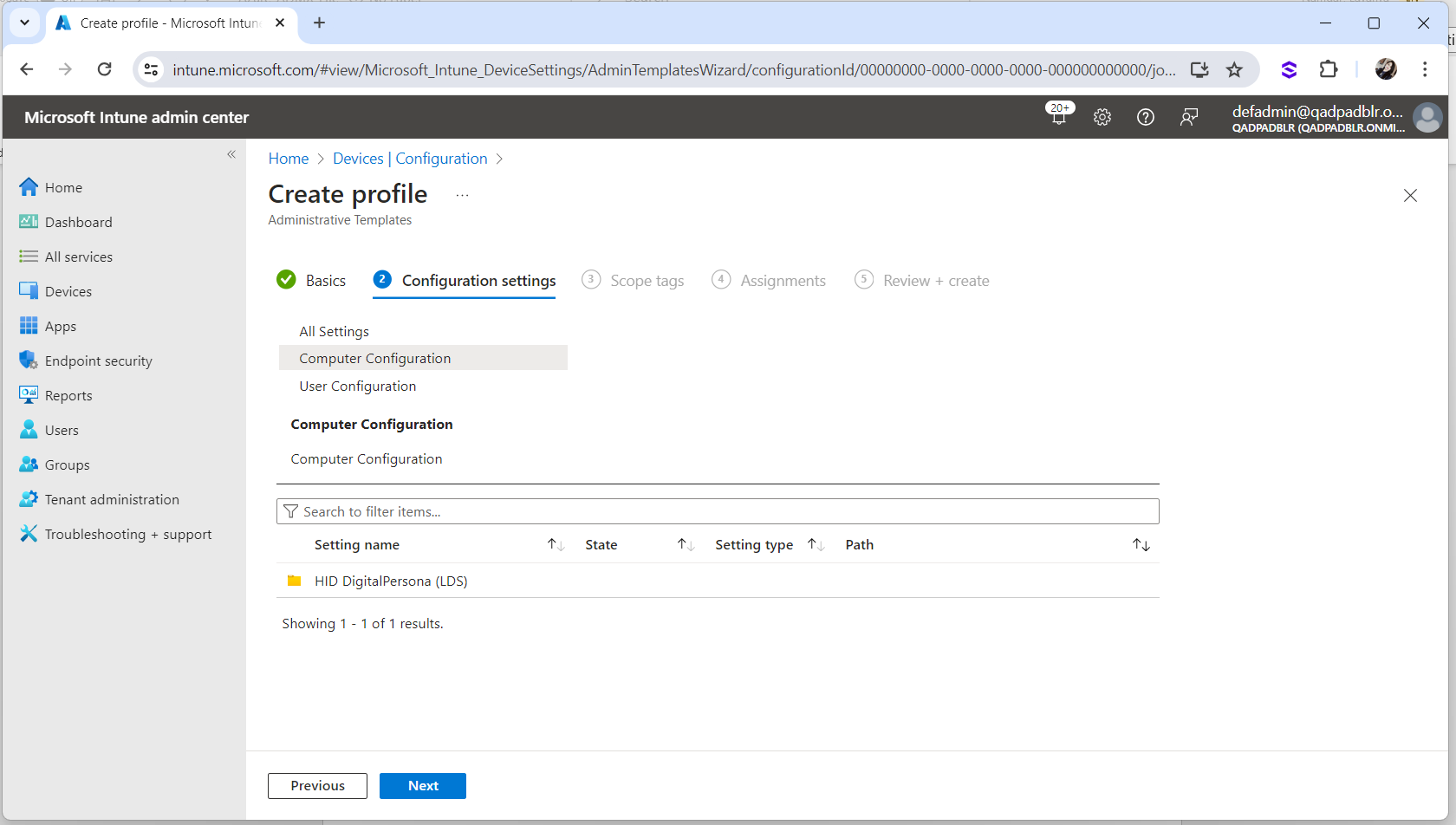The image size is (1456, 825).
Task: Reload the browser page
Action: pos(104,69)
